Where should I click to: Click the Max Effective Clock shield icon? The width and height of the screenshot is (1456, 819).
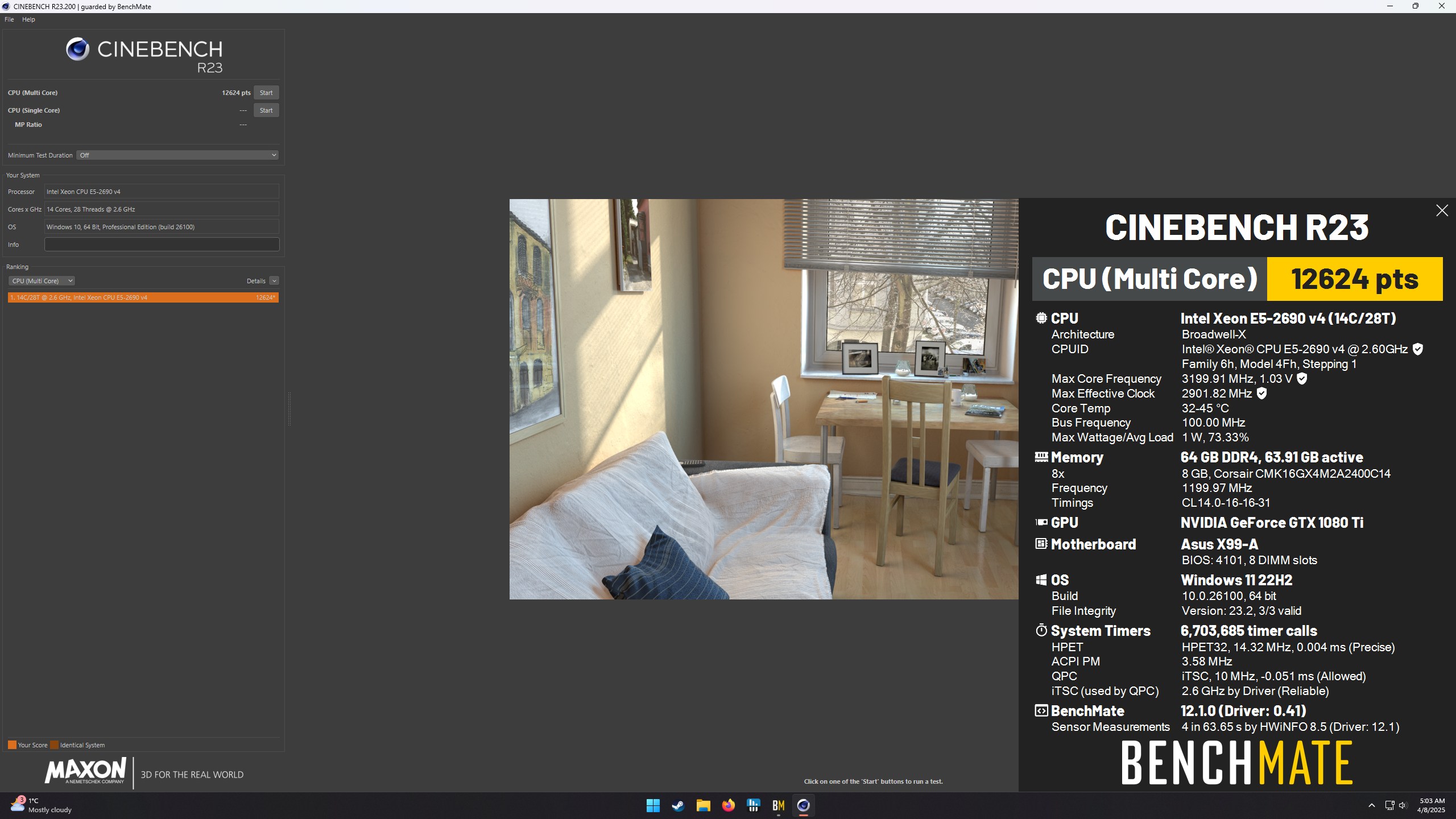coord(1261,394)
